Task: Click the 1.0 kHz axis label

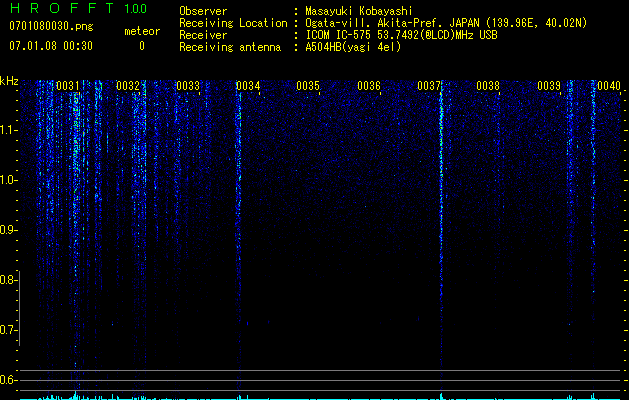Action: coord(8,180)
